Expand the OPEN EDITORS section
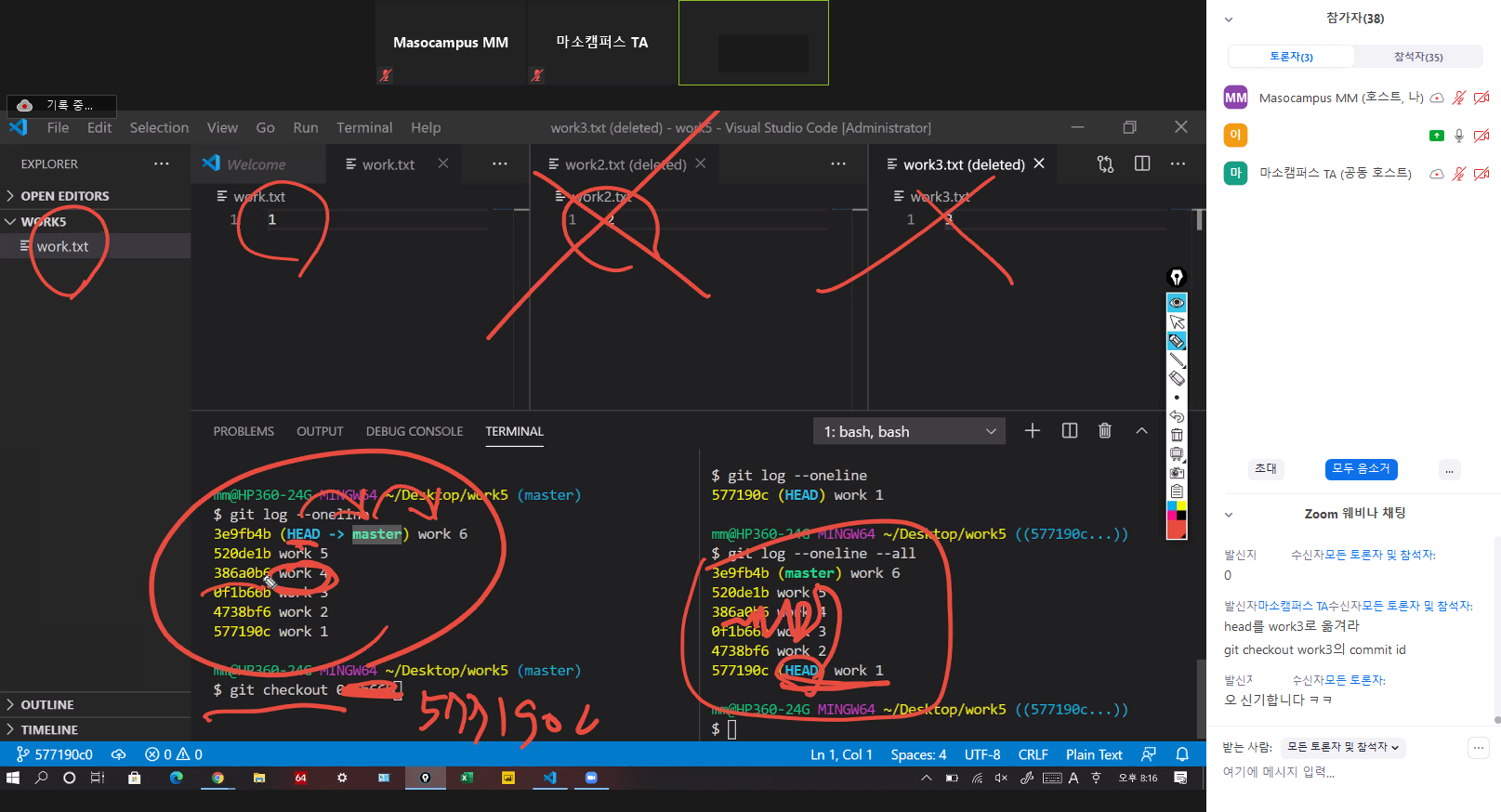The image size is (1501, 812). coord(64,196)
